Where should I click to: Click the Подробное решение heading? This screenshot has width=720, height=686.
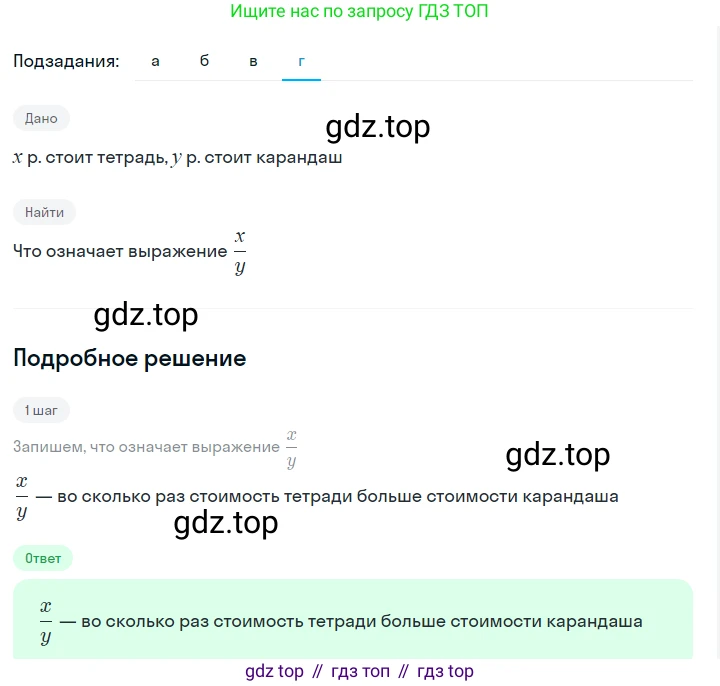[x=130, y=358]
